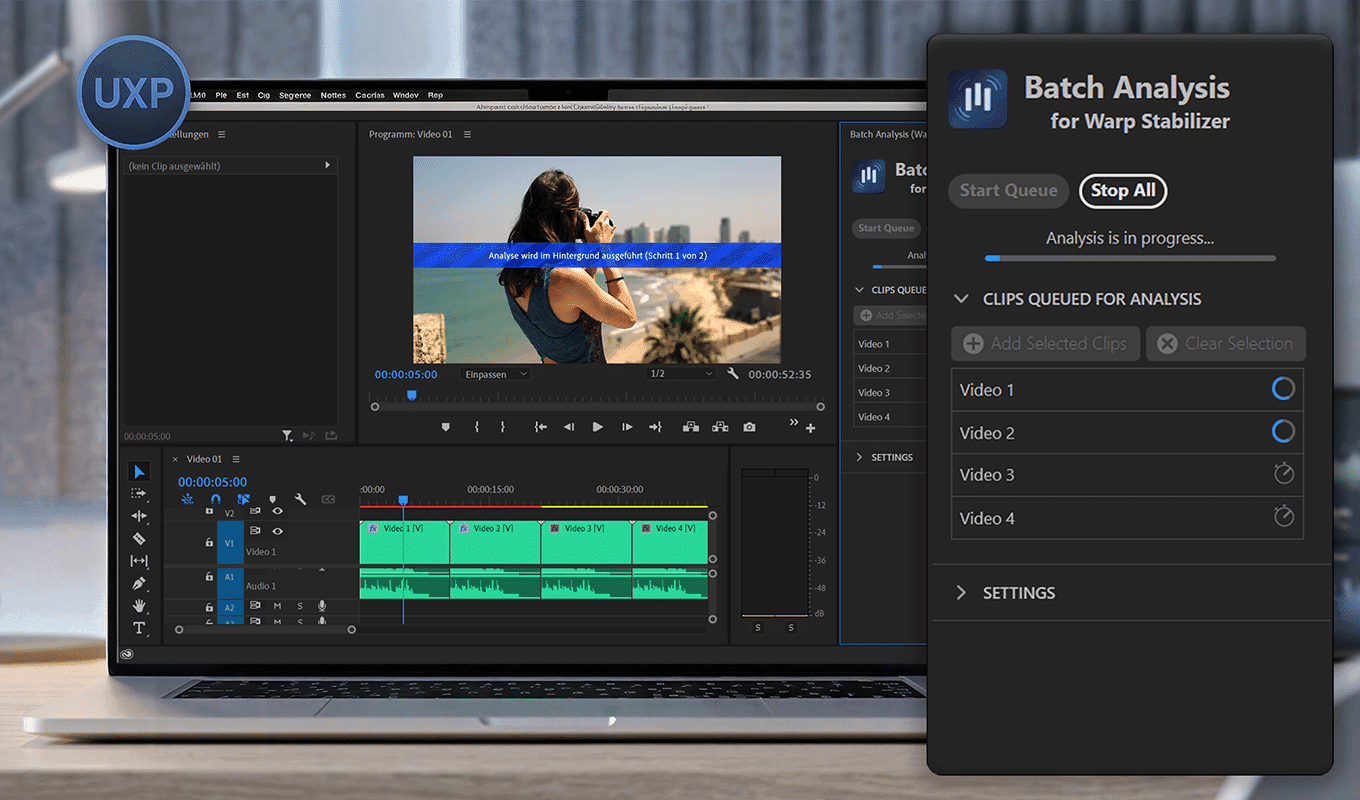Play the Program Monitor video
The width and height of the screenshot is (1360, 800).
598,427
